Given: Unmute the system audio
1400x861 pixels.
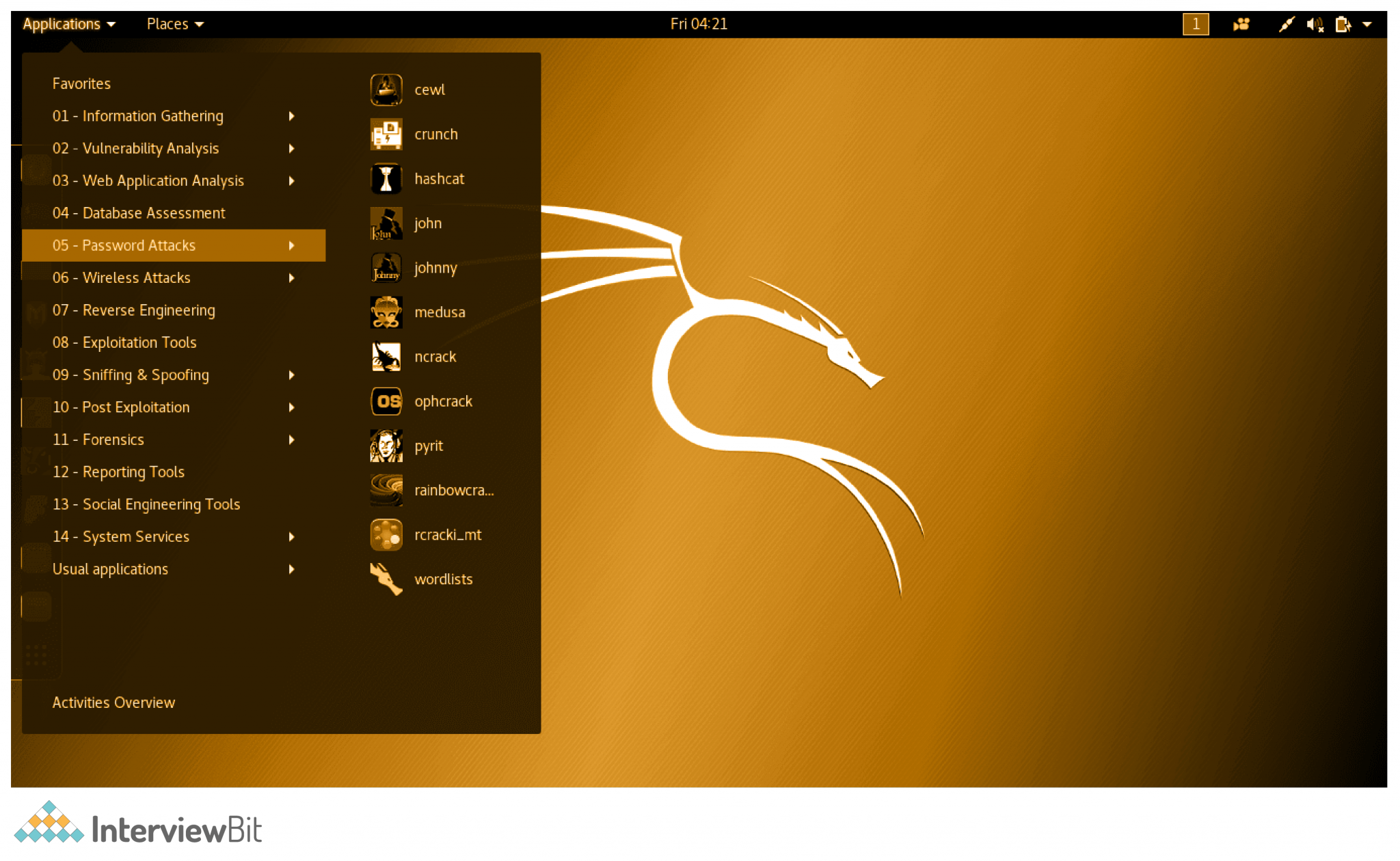Looking at the screenshot, I should pyautogui.click(x=1313, y=23).
